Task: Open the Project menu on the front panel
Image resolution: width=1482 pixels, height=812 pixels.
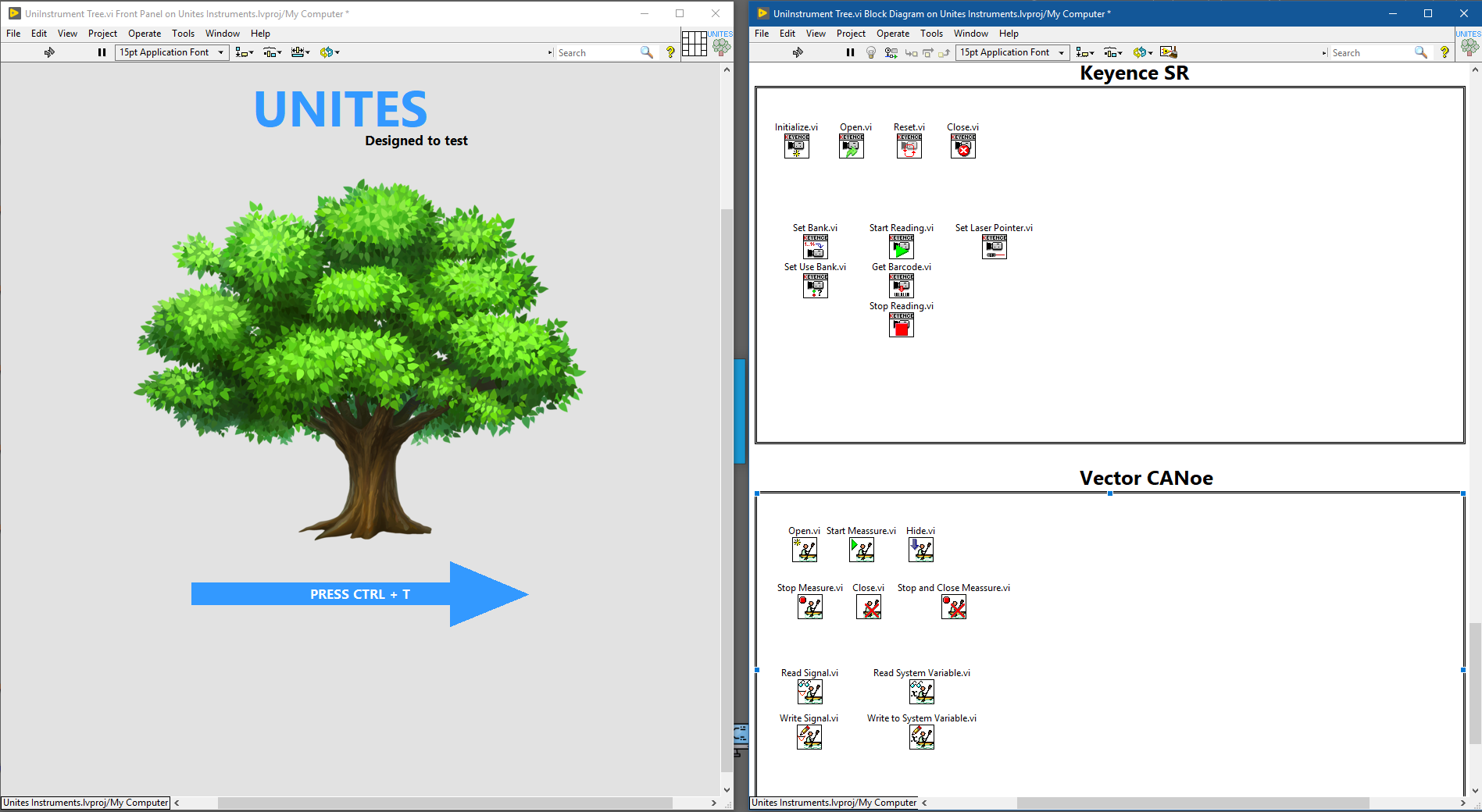Action: point(102,33)
